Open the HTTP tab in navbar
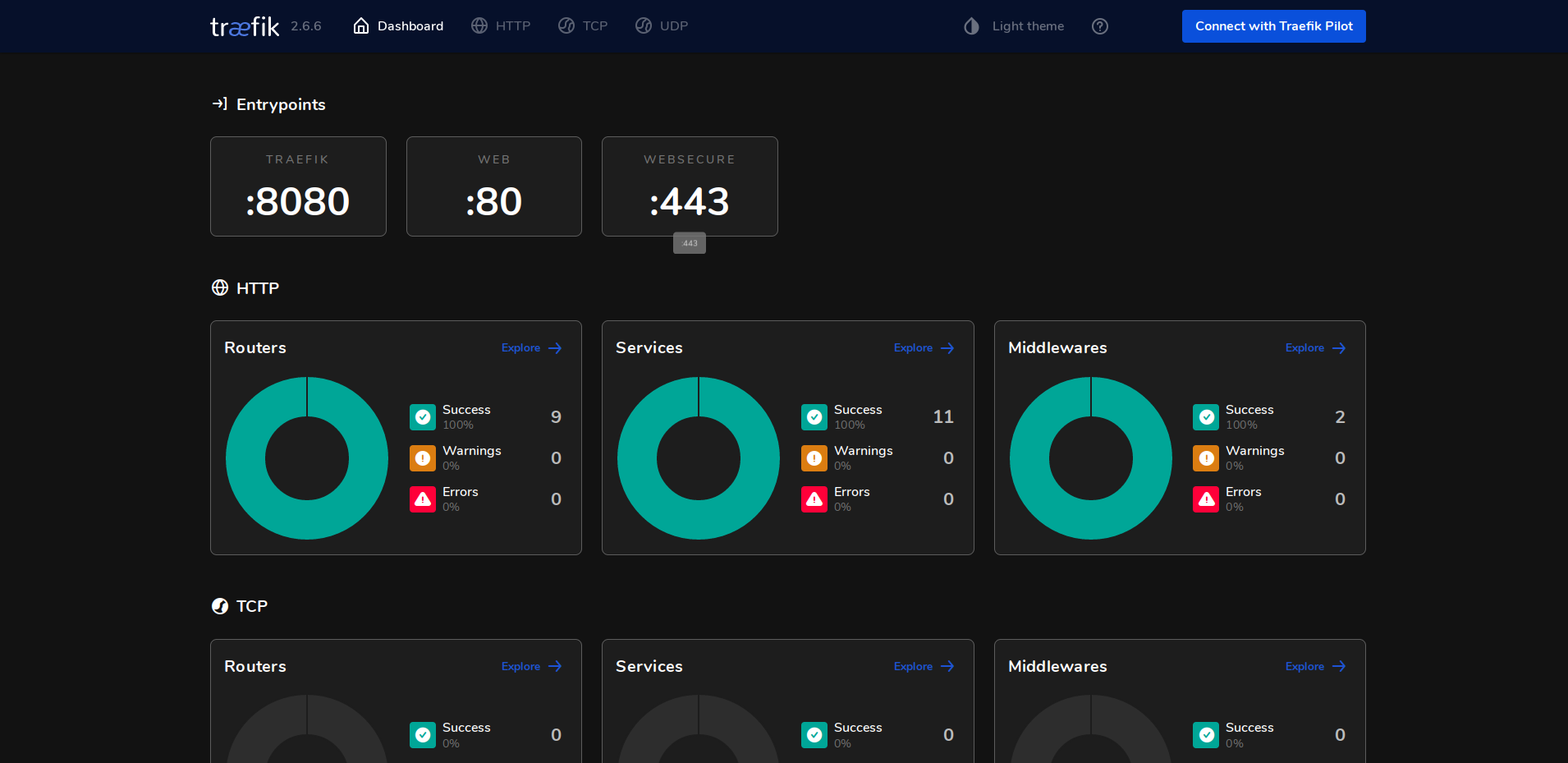Image resolution: width=1568 pixels, height=763 pixels. (x=501, y=26)
